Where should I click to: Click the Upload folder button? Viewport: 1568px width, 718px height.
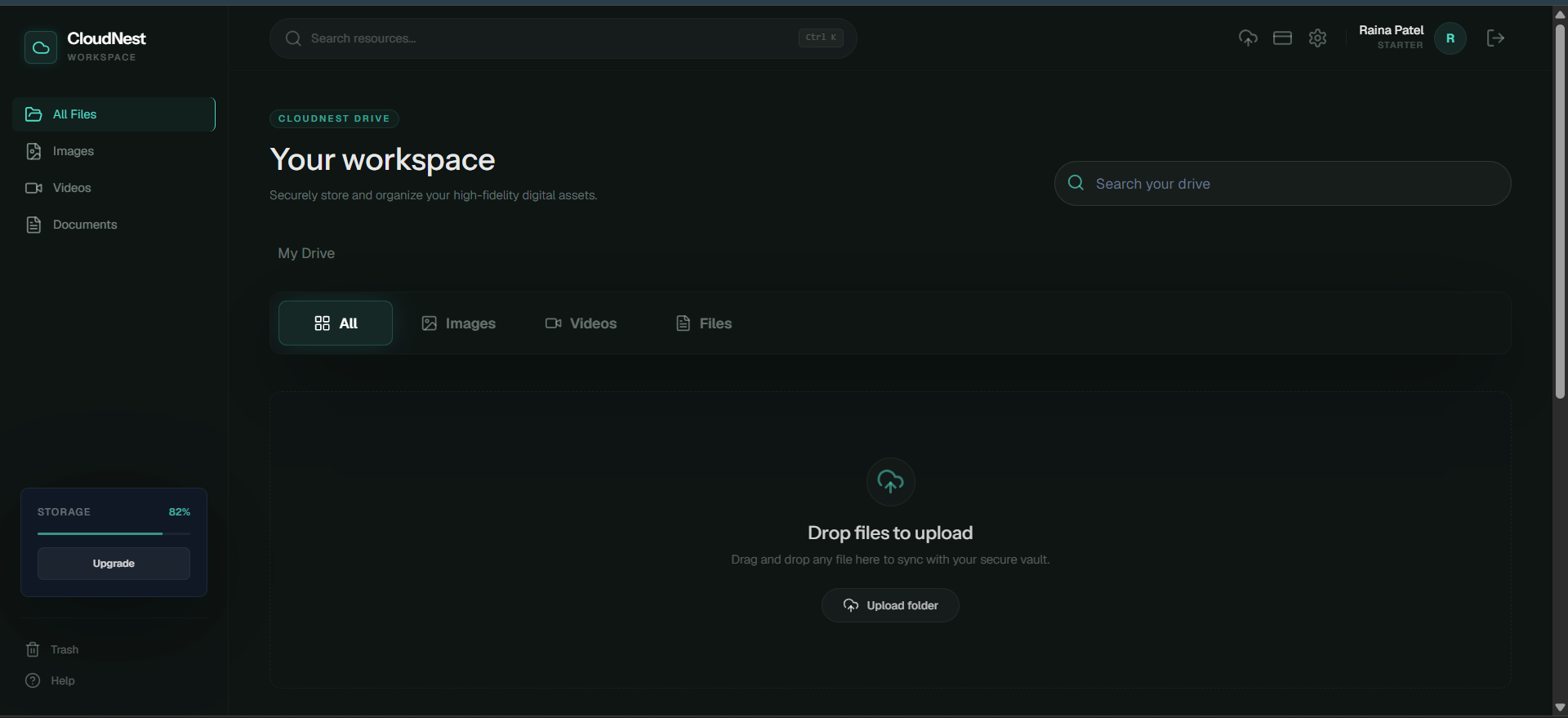[x=890, y=605]
